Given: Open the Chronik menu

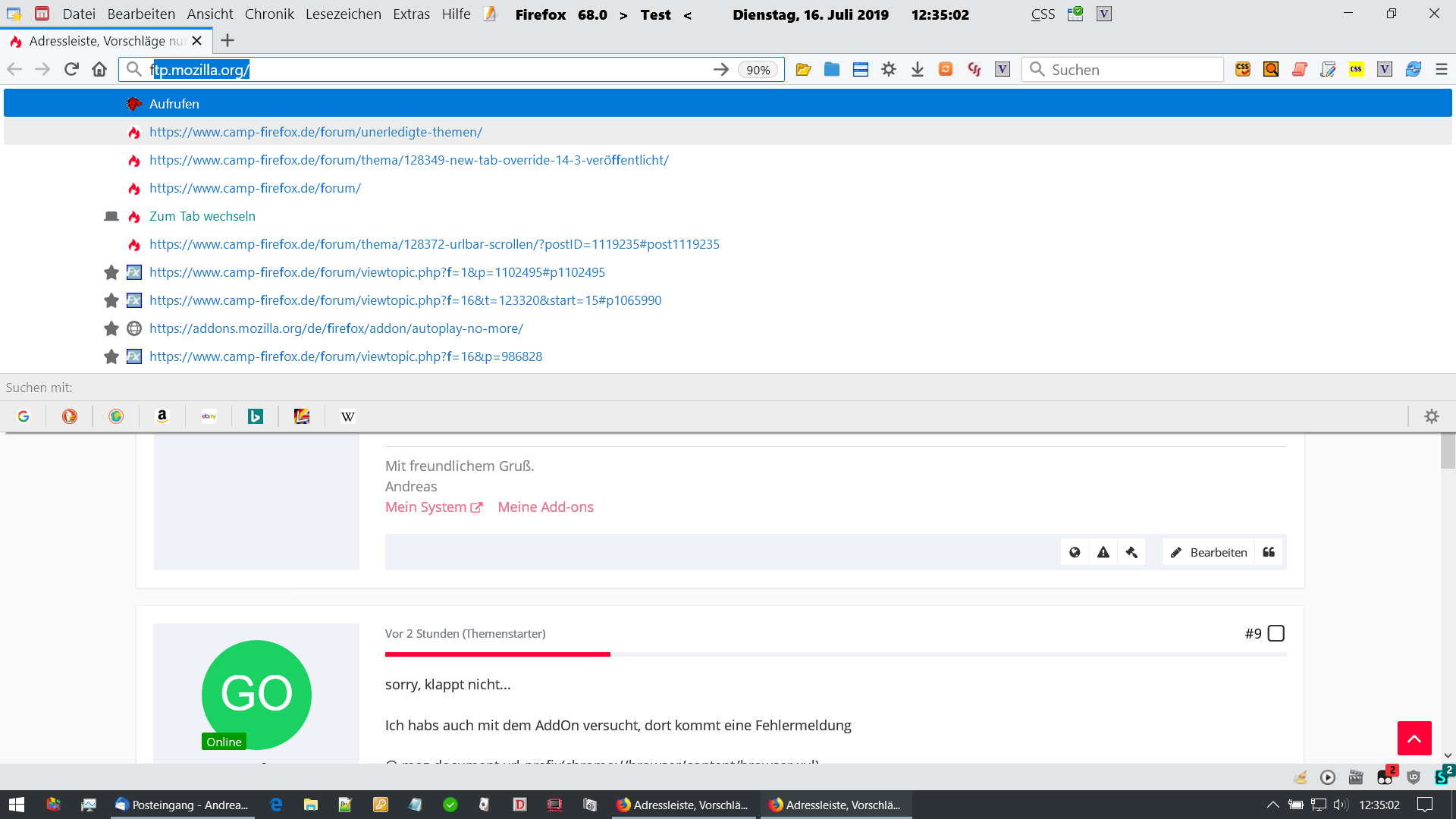Looking at the screenshot, I should click(269, 14).
